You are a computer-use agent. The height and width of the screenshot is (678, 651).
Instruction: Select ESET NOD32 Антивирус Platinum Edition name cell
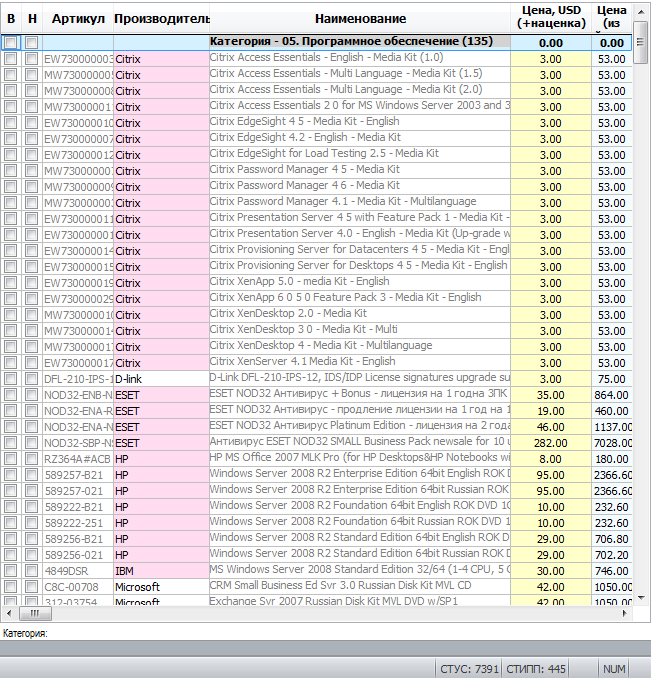(360, 425)
